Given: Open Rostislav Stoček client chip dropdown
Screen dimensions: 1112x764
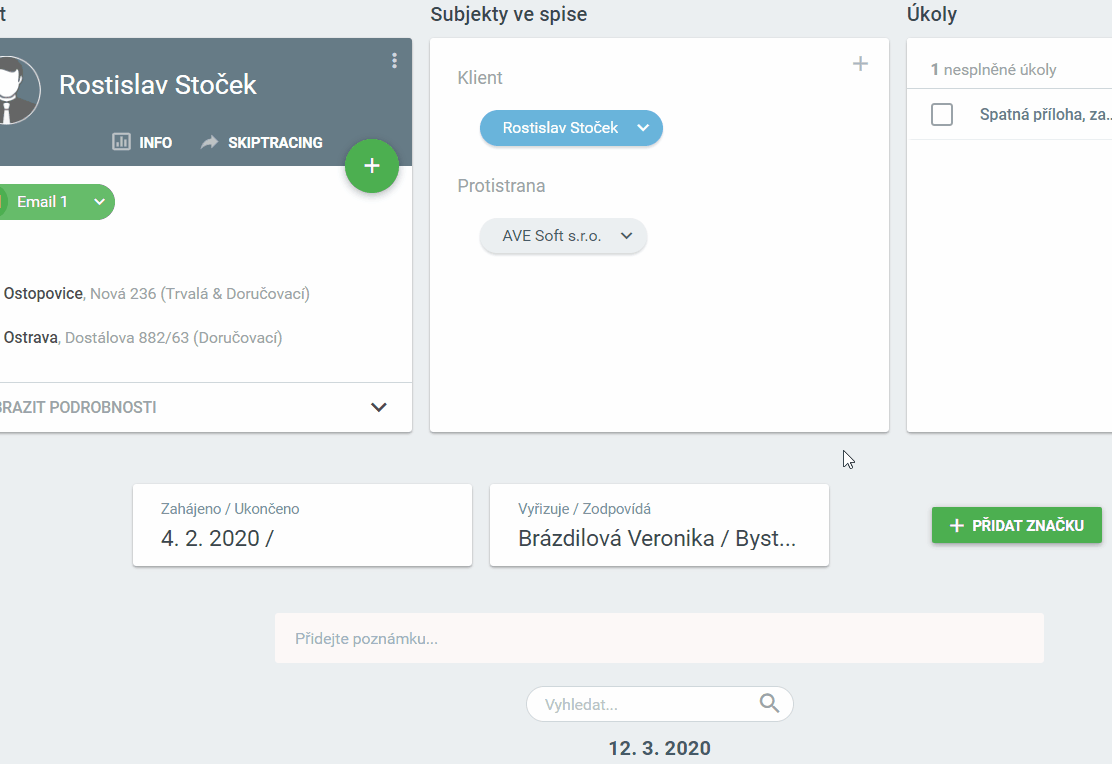Looking at the screenshot, I should 643,128.
